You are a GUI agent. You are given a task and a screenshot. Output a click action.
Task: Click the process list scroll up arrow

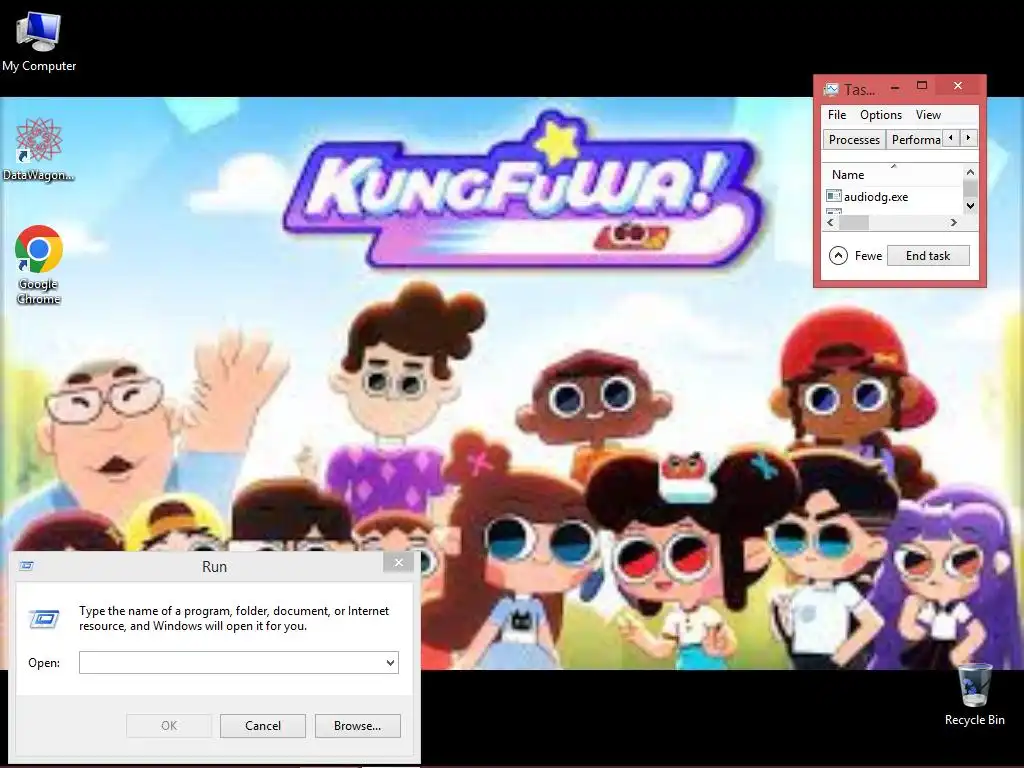coord(970,172)
